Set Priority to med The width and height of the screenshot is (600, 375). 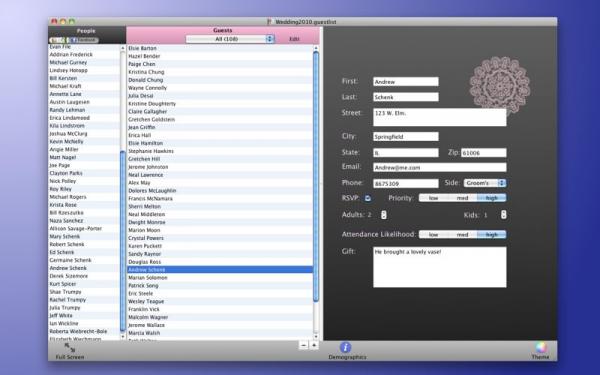click(x=462, y=198)
